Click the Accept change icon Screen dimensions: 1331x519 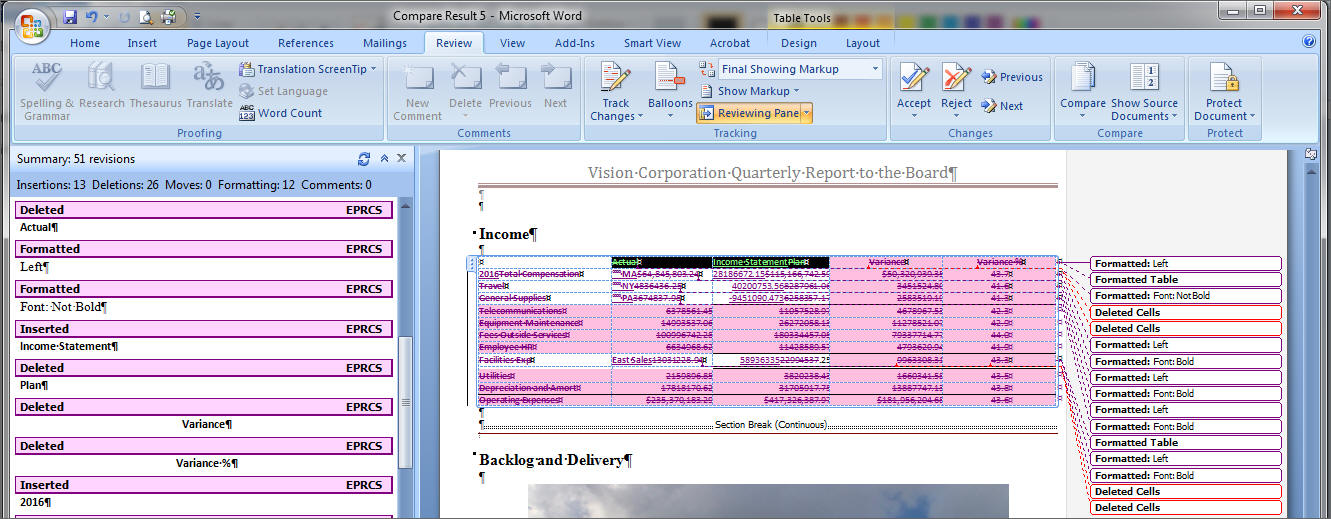[914, 78]
